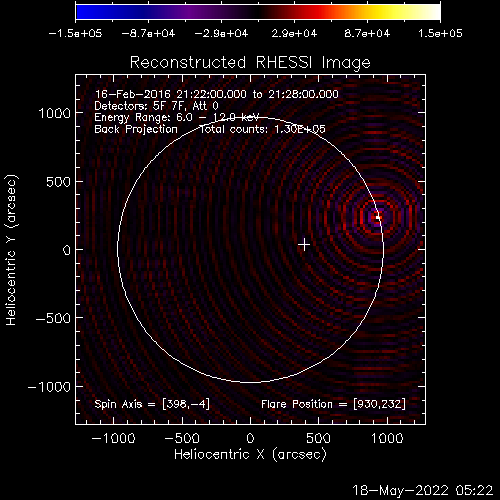500x500 pixels.
Task: Click the x-axis tick label '-1000'
Action: [x=113, y=438]
